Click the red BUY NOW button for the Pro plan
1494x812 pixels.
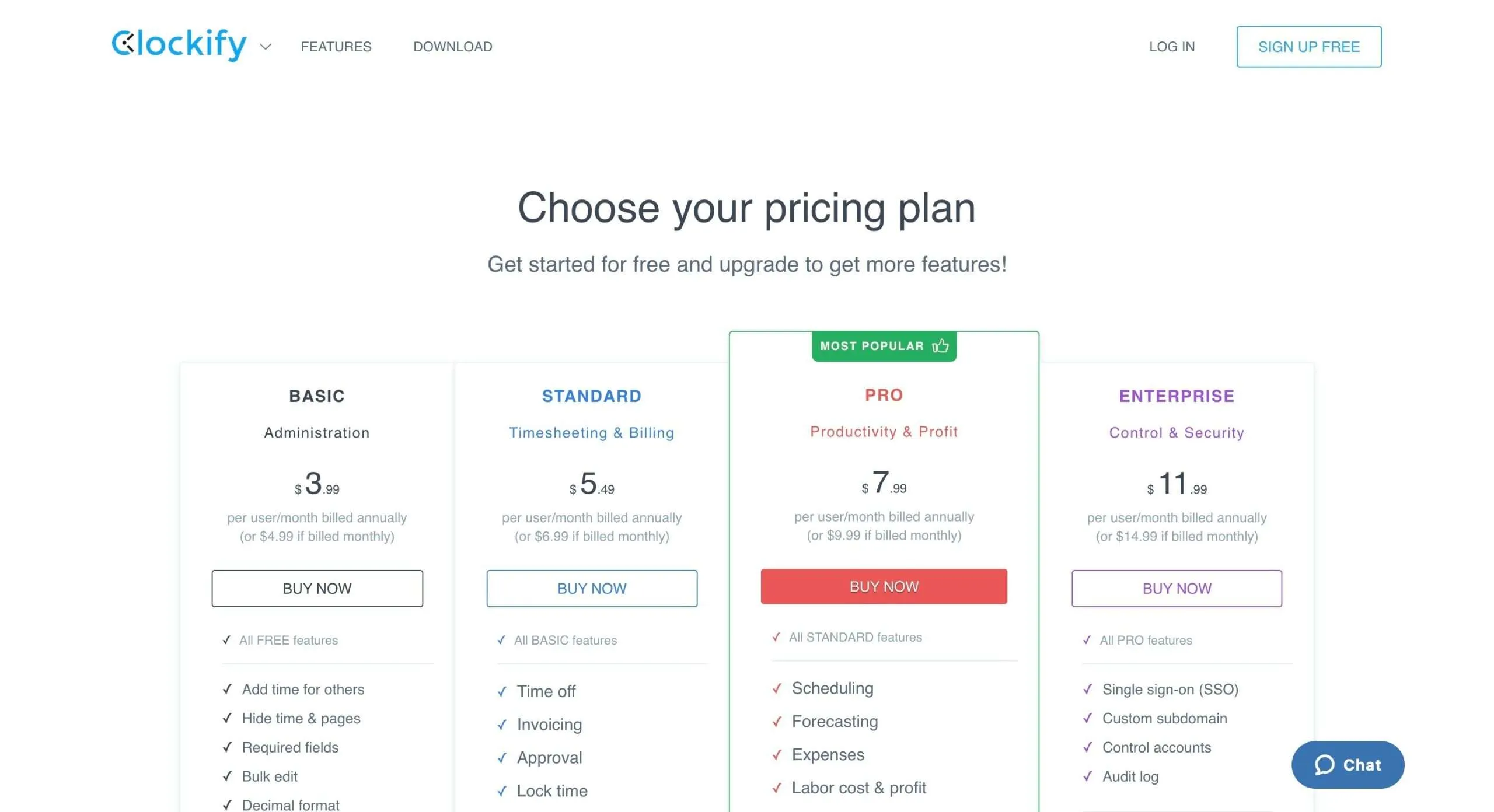[884, 586]
